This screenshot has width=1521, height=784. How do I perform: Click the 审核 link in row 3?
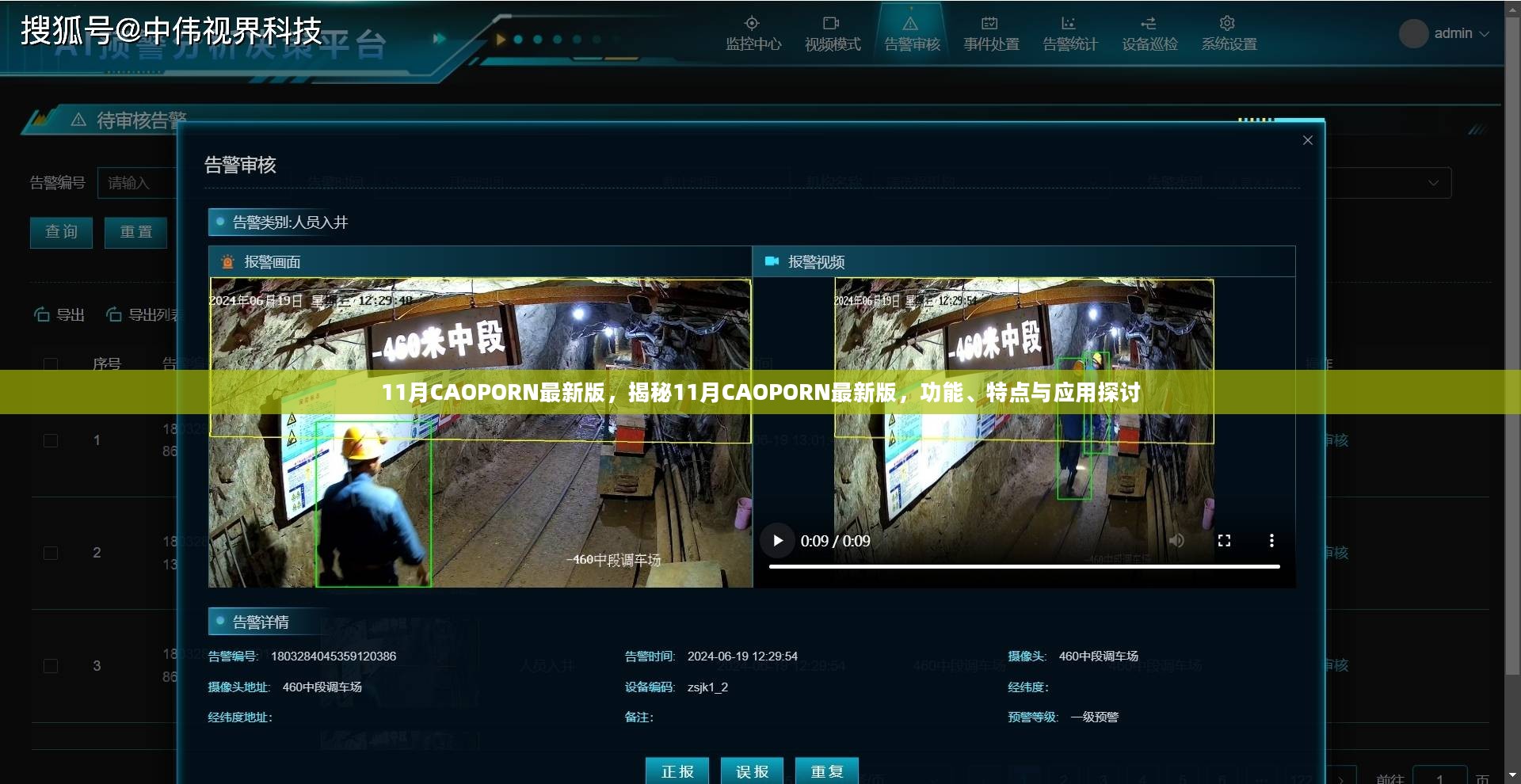click(x=1336, y=666)
